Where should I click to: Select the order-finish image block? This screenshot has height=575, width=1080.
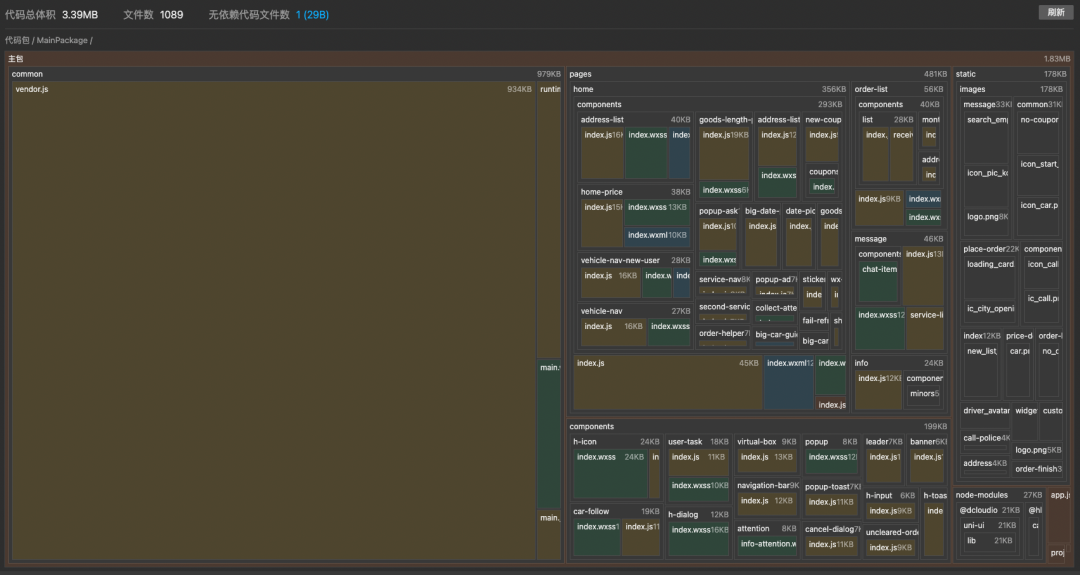(x=1039, y=469)
